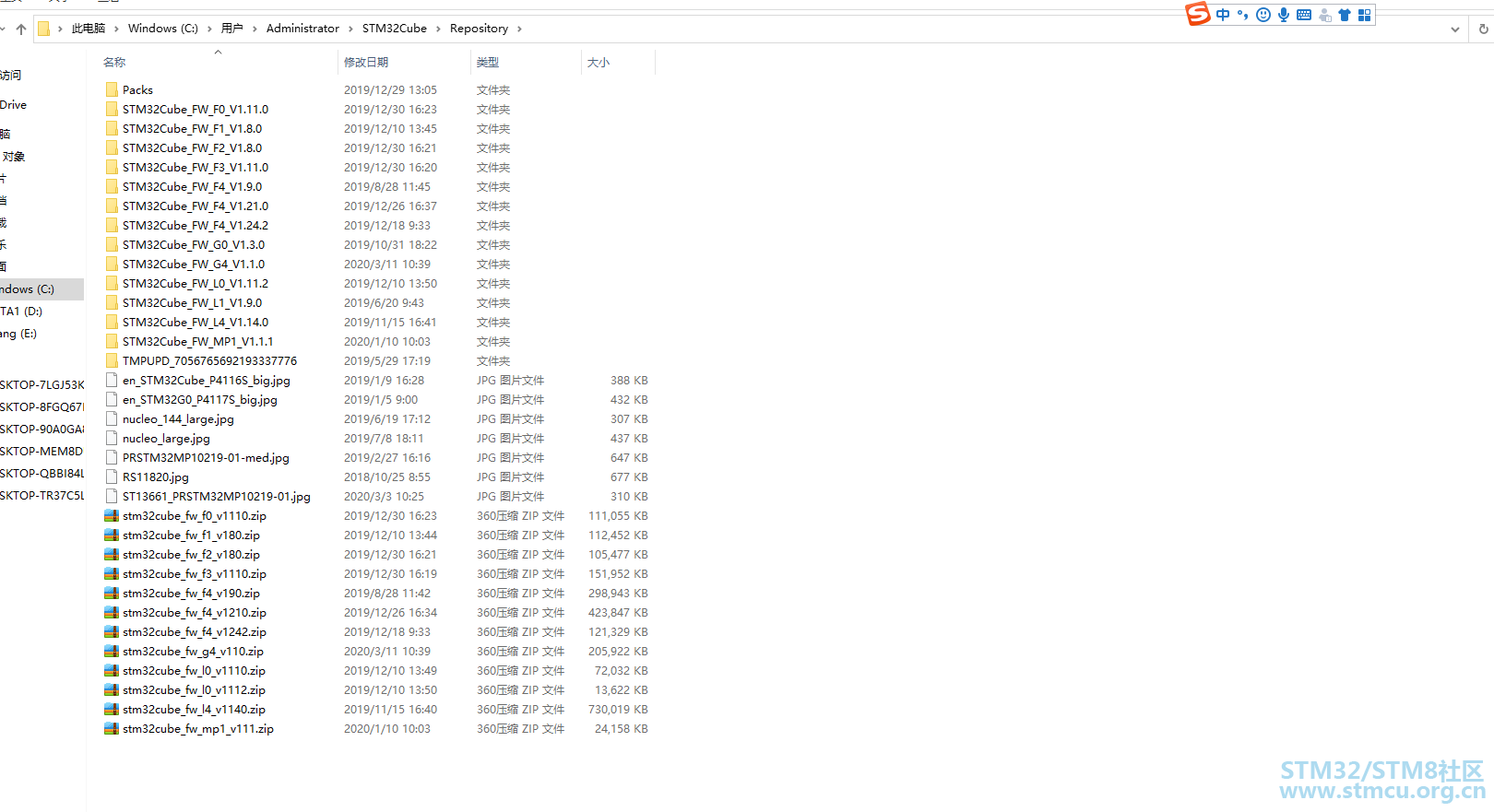
Task: Sort files by the 类型 column header
Action: pos(488,62)
